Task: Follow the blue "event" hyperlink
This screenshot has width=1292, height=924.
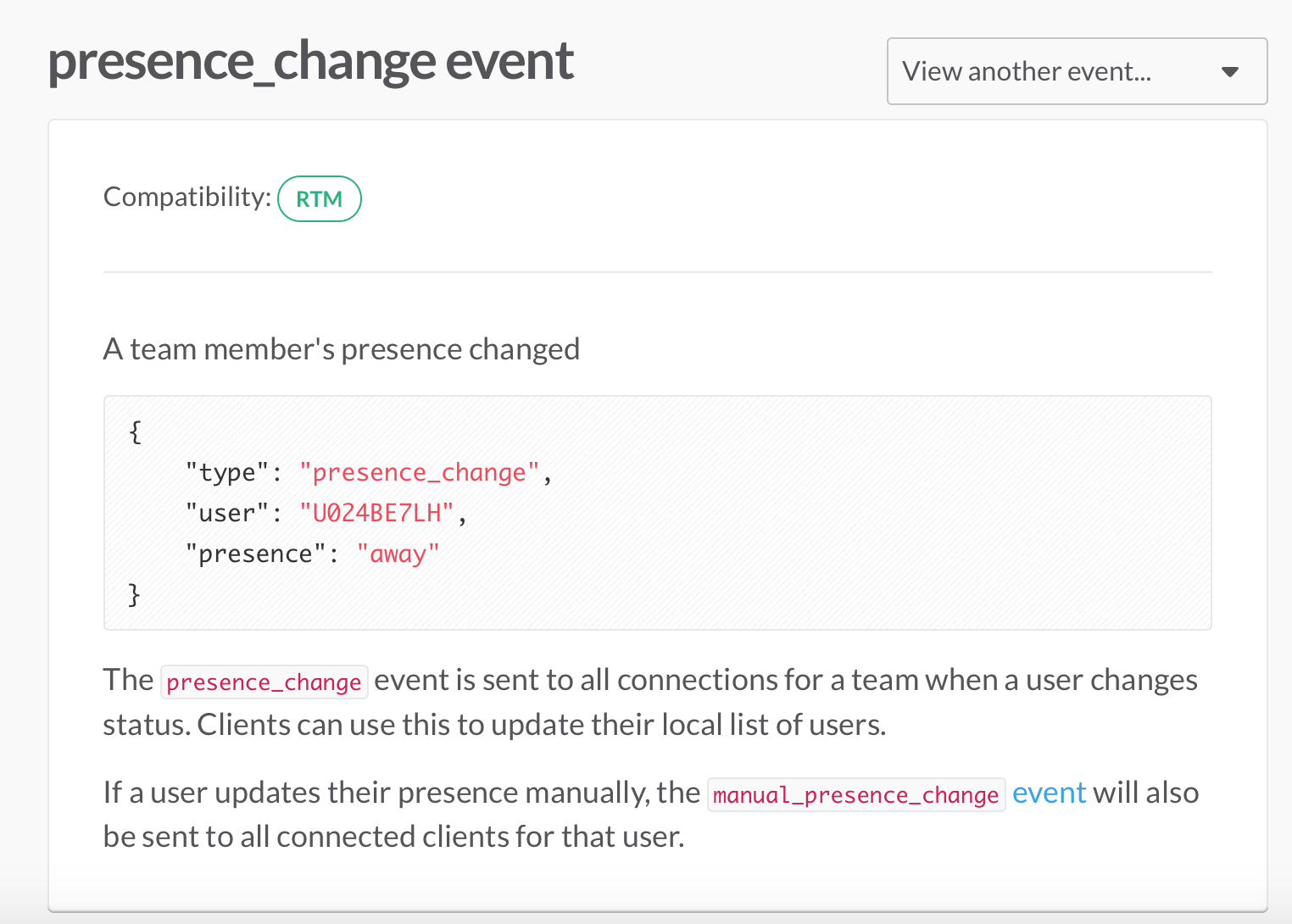Action: click(1049, 793)
